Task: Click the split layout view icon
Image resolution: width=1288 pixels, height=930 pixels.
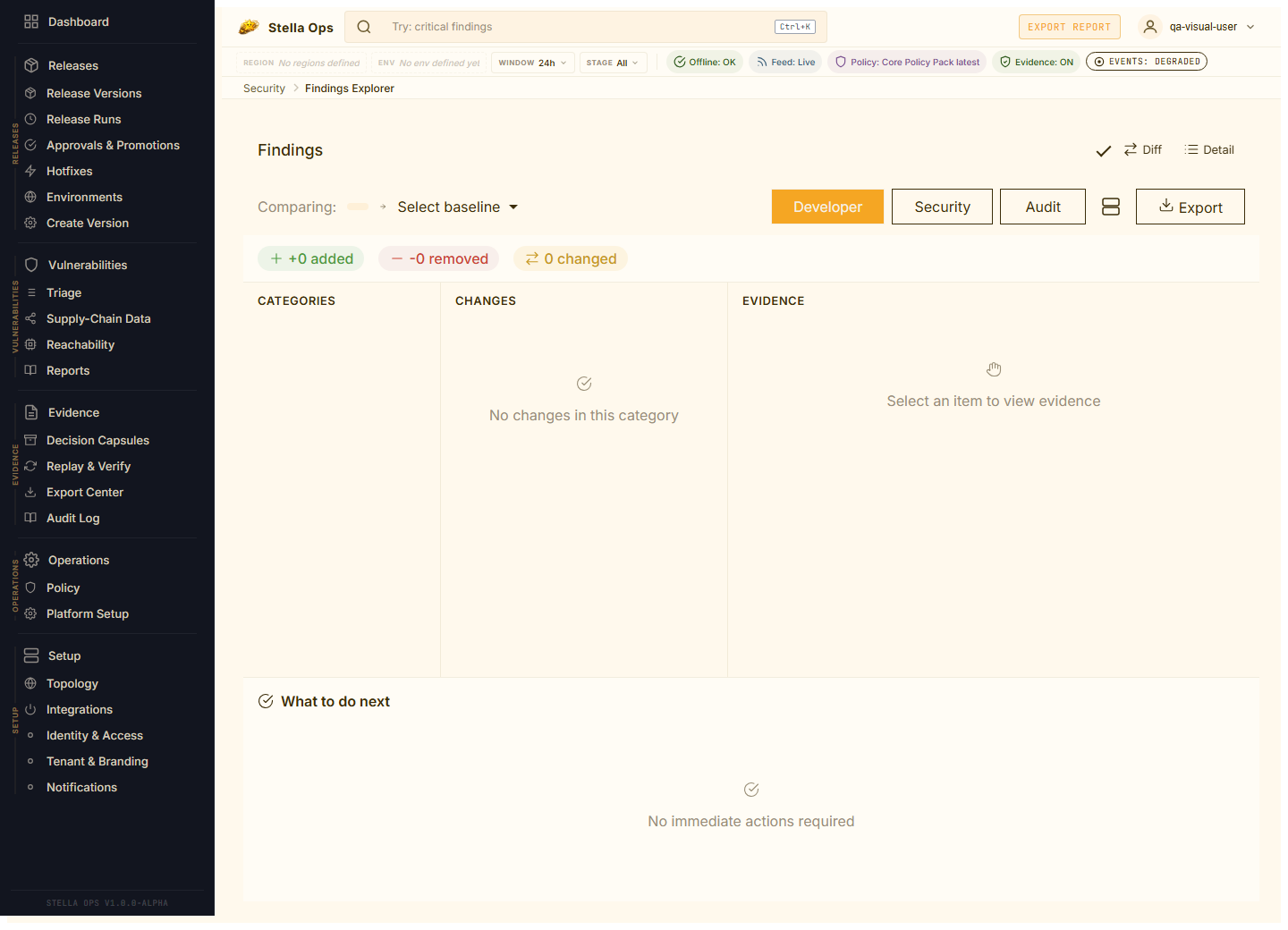Action: [1110, 207]
